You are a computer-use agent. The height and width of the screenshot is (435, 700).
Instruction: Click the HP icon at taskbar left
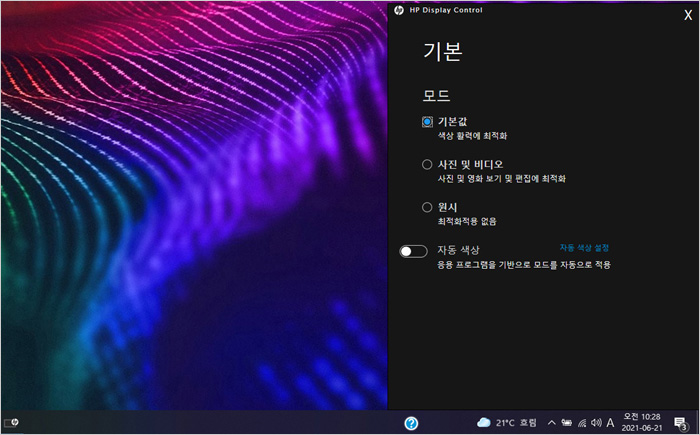(11, 422)
